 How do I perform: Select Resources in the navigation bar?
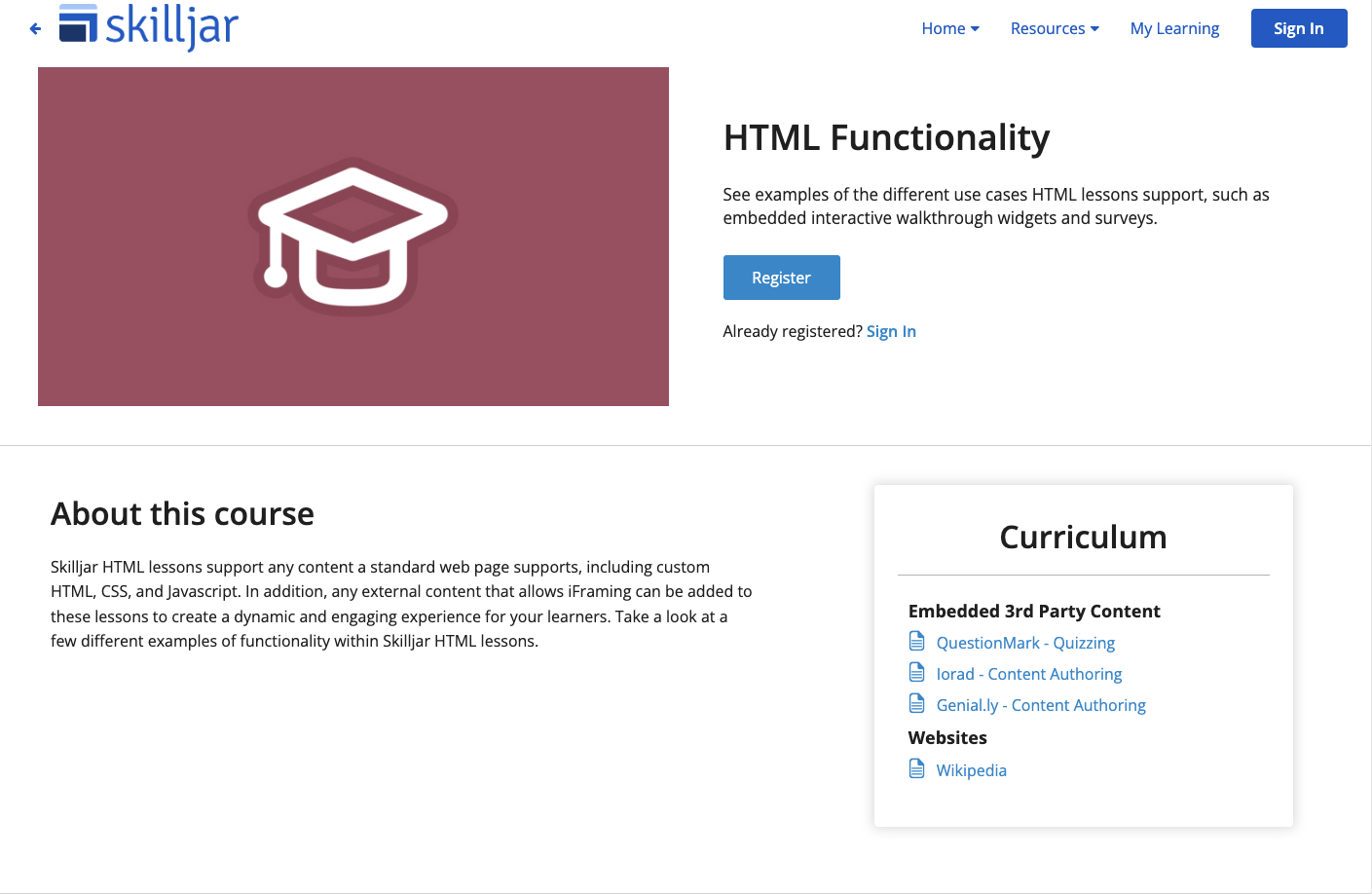click(1048, 28)
